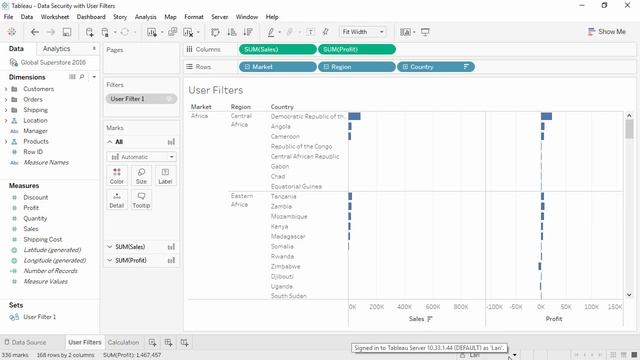Image resolution: width=640 pixels, height=360 pixels.
Task: Click the sort descending icon
Action: [248, 32]
